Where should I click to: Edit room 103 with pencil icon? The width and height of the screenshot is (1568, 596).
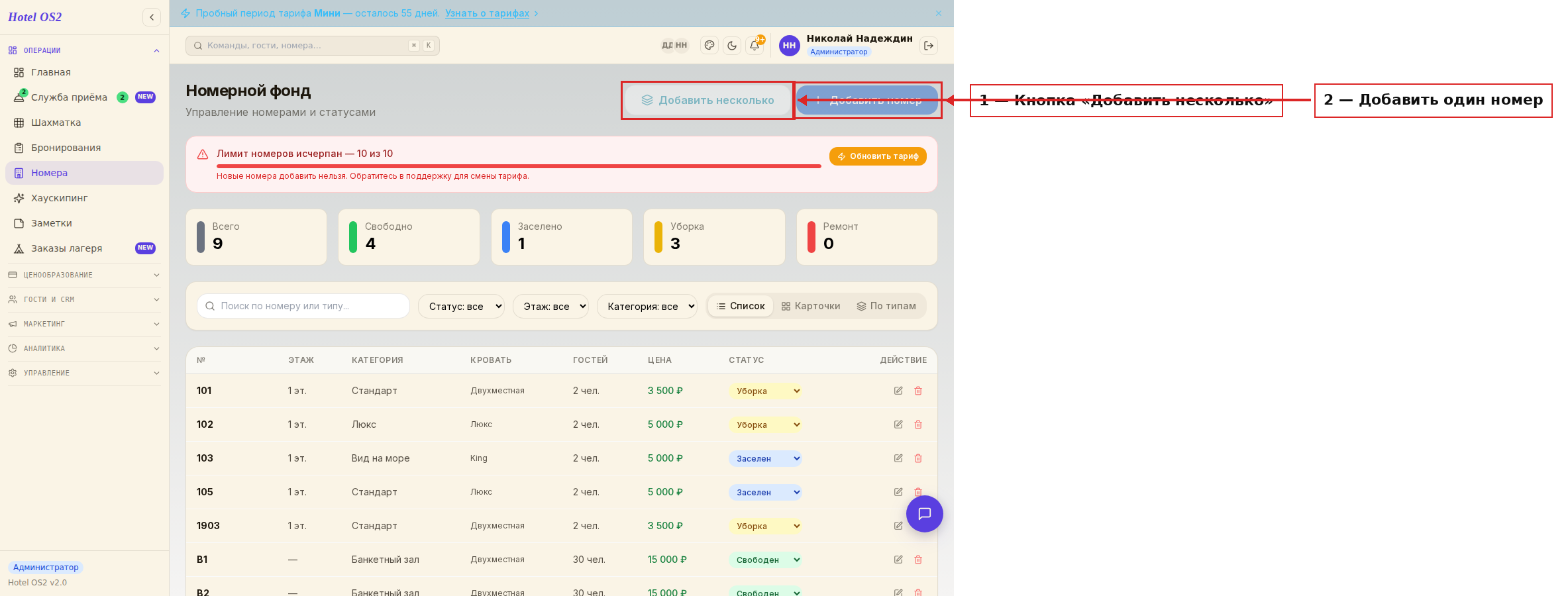click(898, 458)
